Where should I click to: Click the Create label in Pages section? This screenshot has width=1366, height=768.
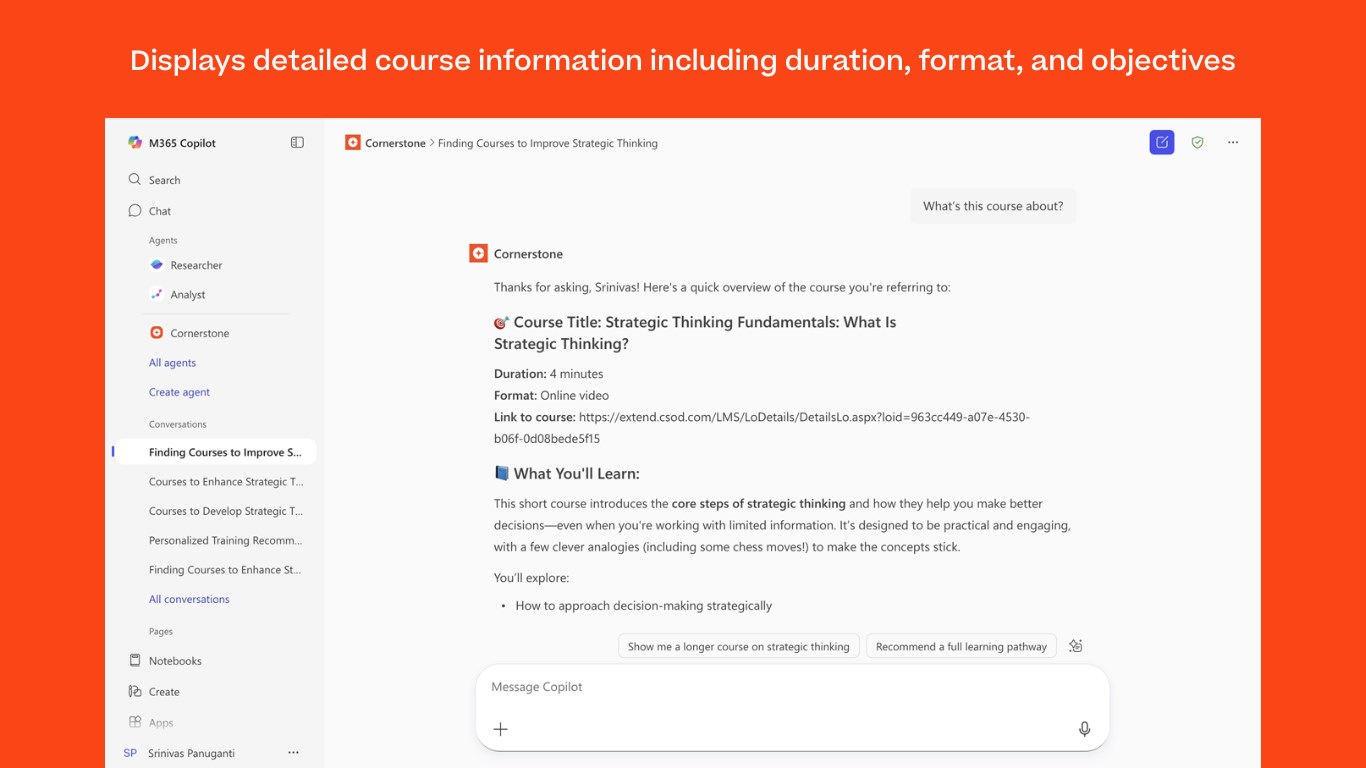pyautogui.click(x=164, y=692)
